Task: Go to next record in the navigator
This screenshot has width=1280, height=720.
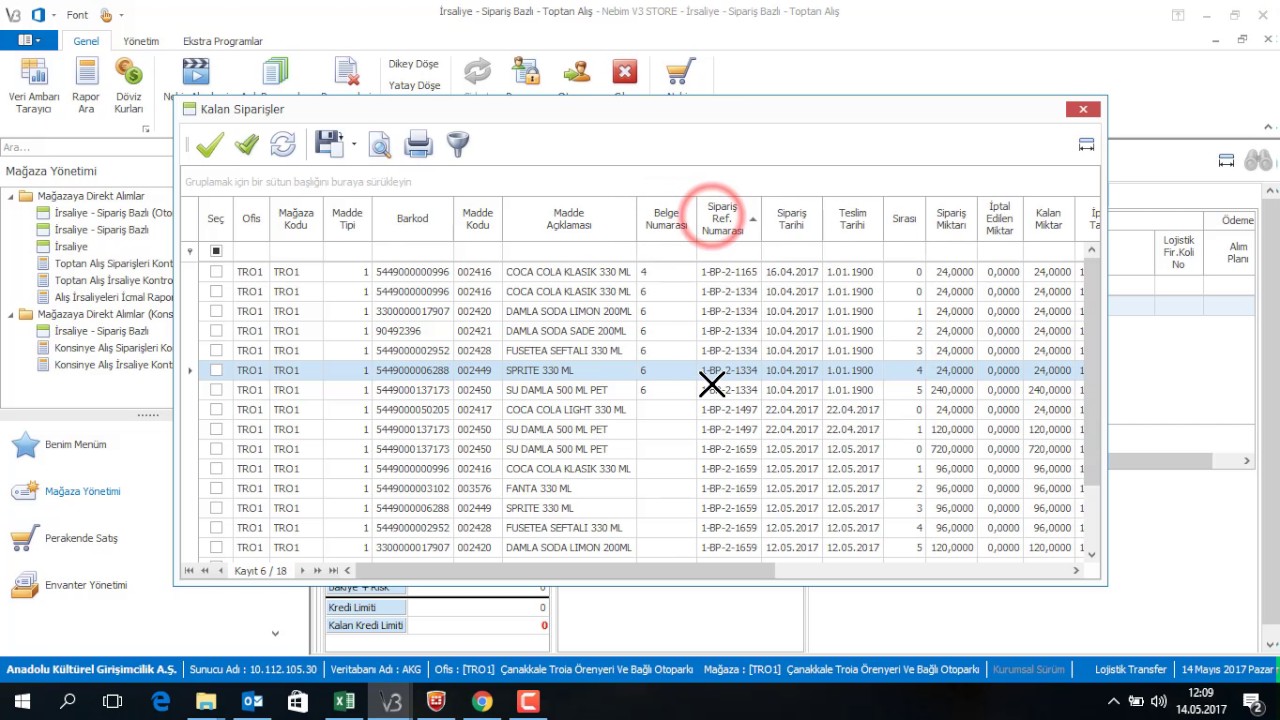Action: coord(303,571)
